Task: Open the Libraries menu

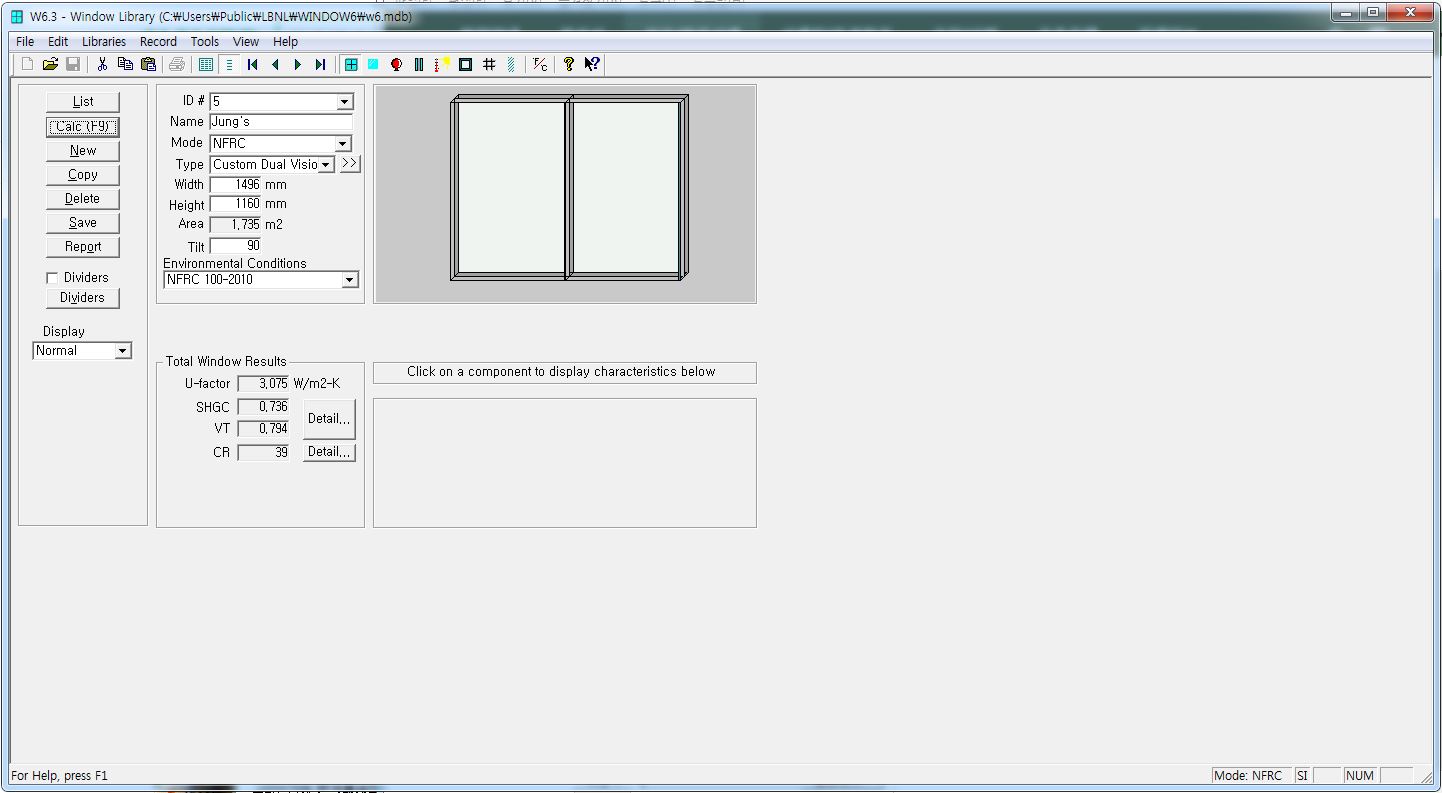Action: point(104,42)
